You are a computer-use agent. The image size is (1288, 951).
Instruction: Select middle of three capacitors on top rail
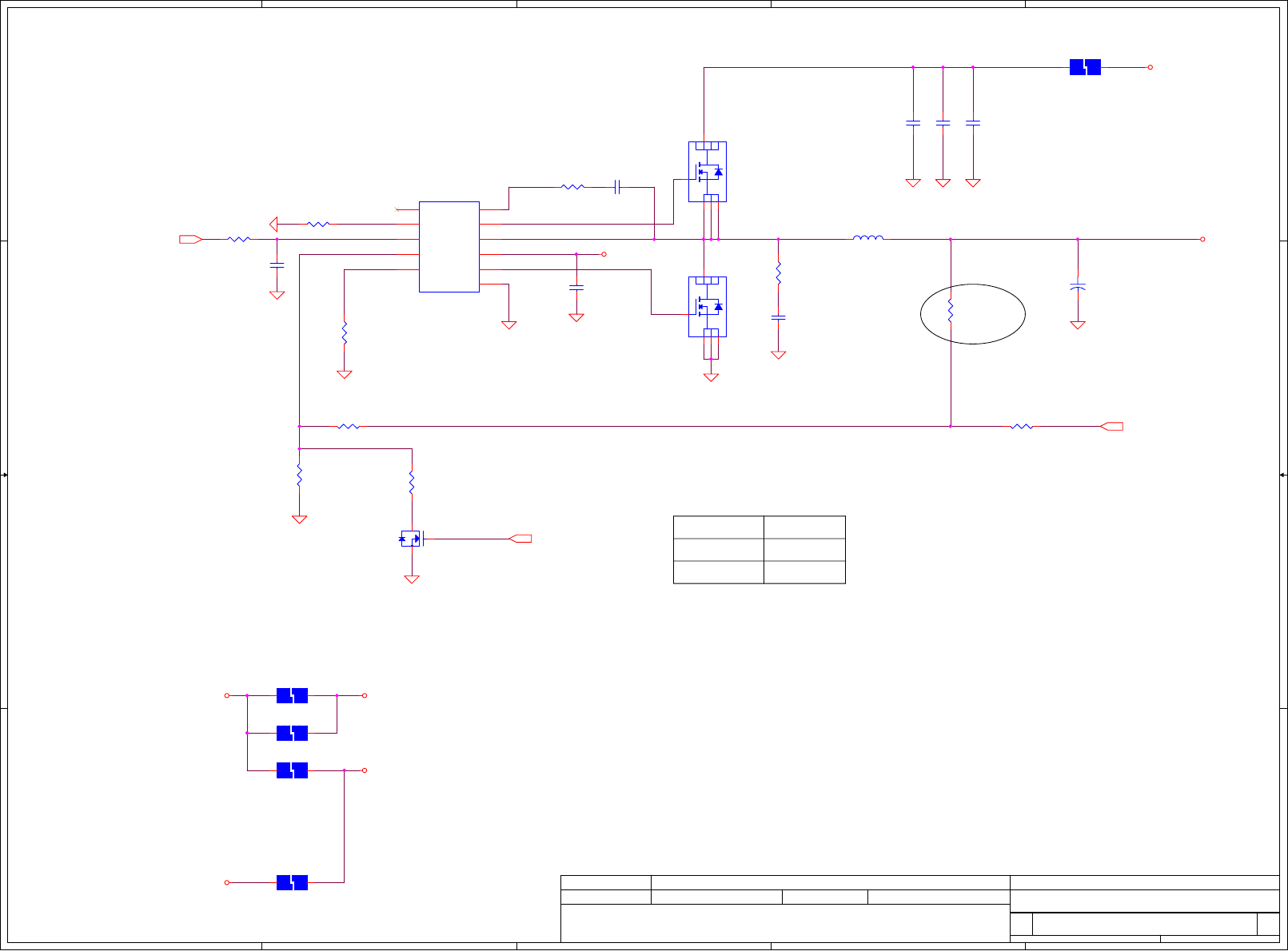(x=943, y=123)
